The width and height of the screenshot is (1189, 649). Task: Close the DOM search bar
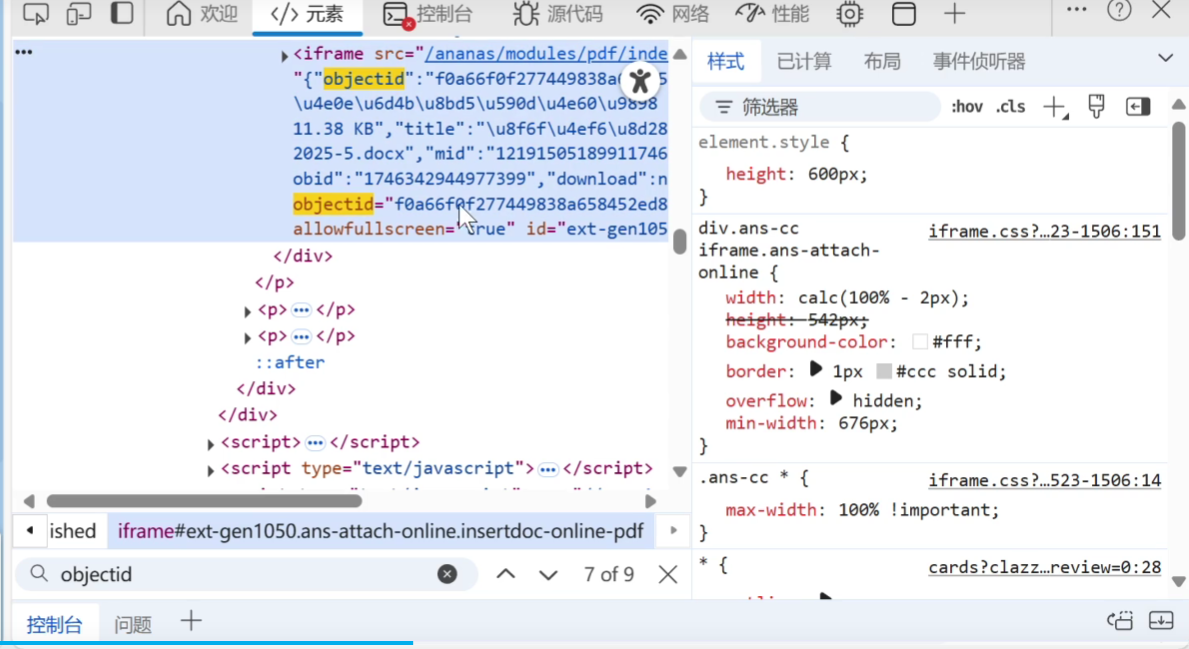[x=668, y=574]
